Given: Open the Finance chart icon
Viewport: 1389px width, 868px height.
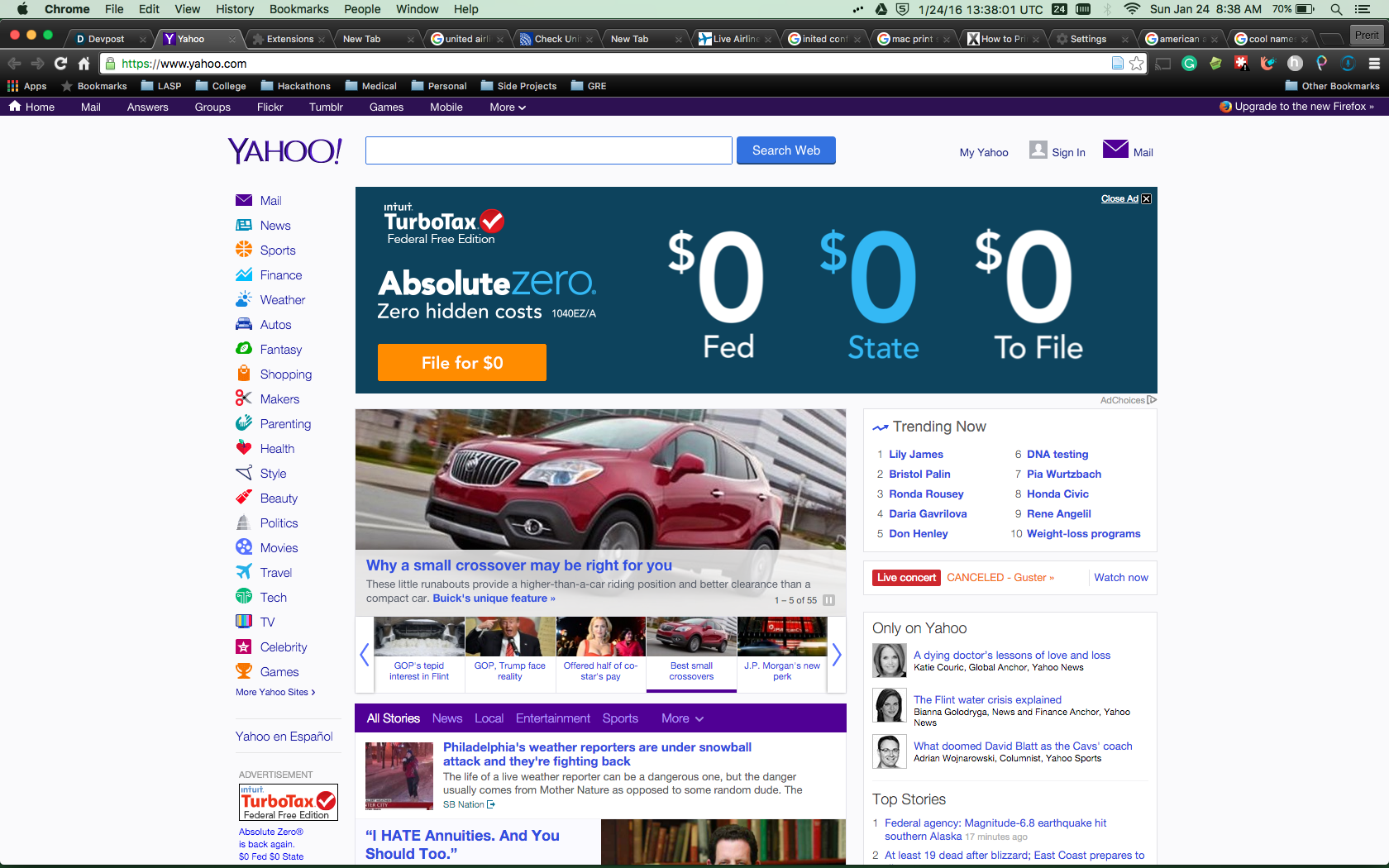Looking at the screenshot, I should pos(244,274).
